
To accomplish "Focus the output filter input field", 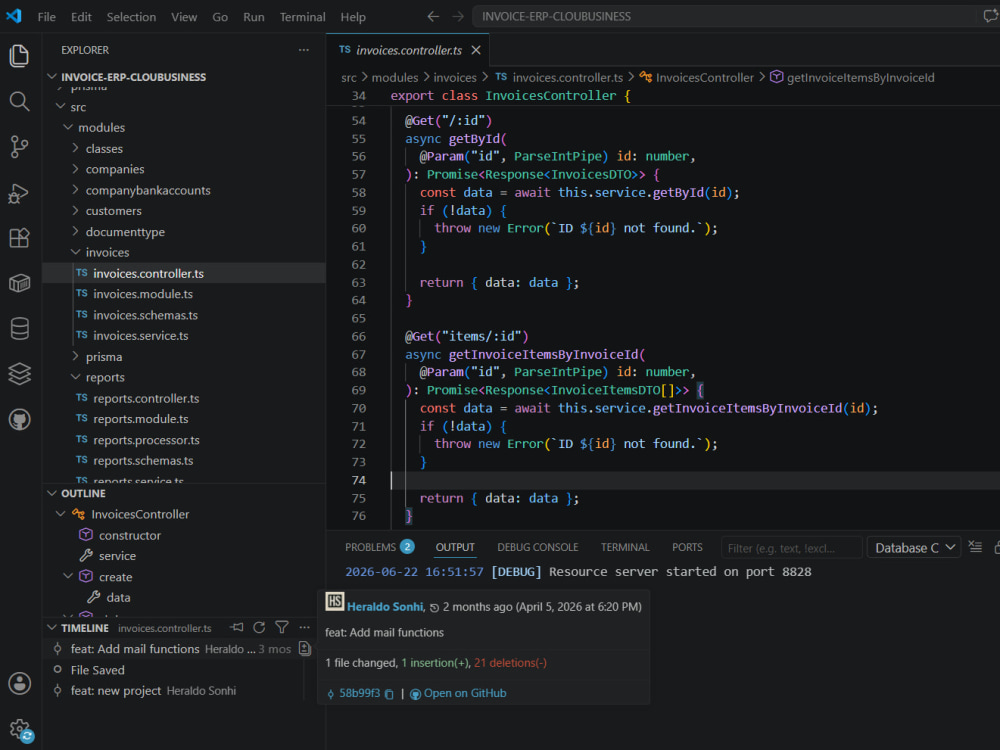I will [x=791, y=548].
